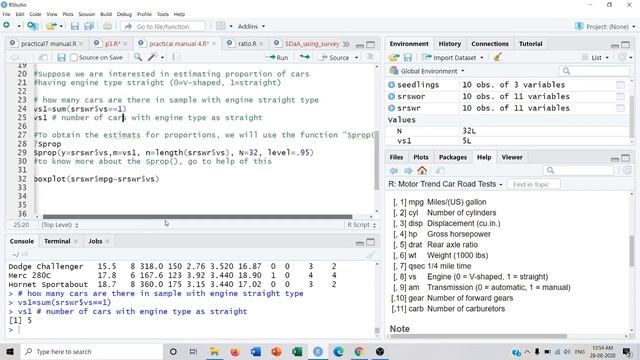Switch to the ratio.R tab

[x=247, y=44]
